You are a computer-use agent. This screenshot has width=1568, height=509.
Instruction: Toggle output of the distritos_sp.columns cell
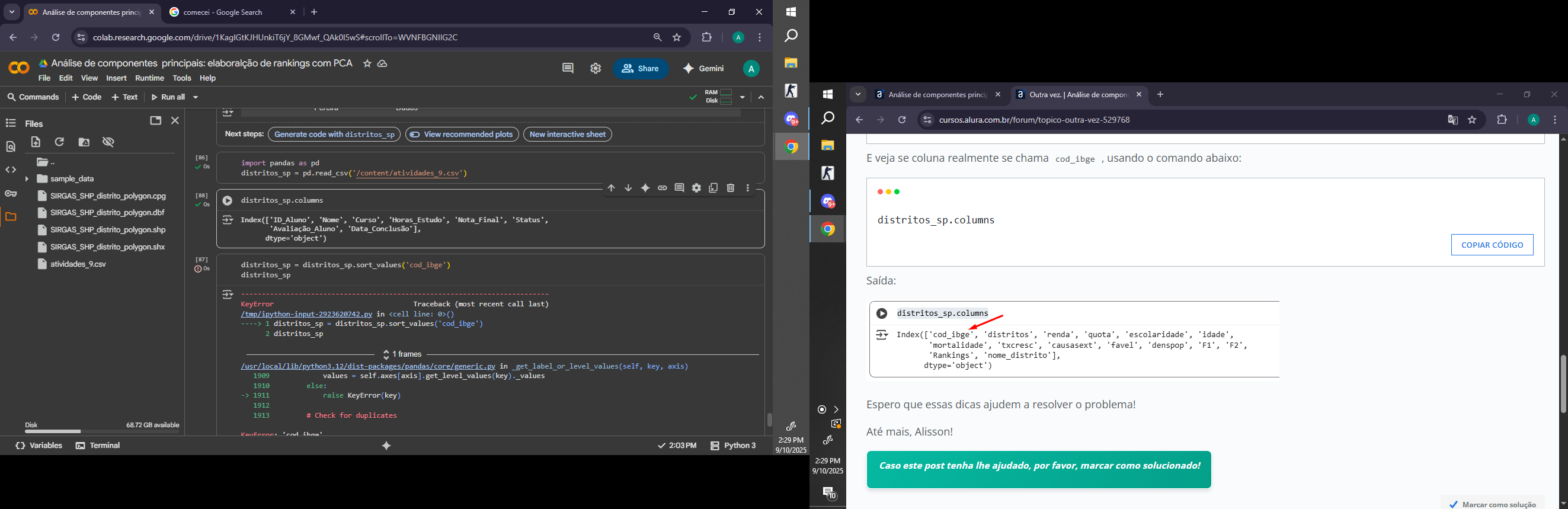point(228,220)
